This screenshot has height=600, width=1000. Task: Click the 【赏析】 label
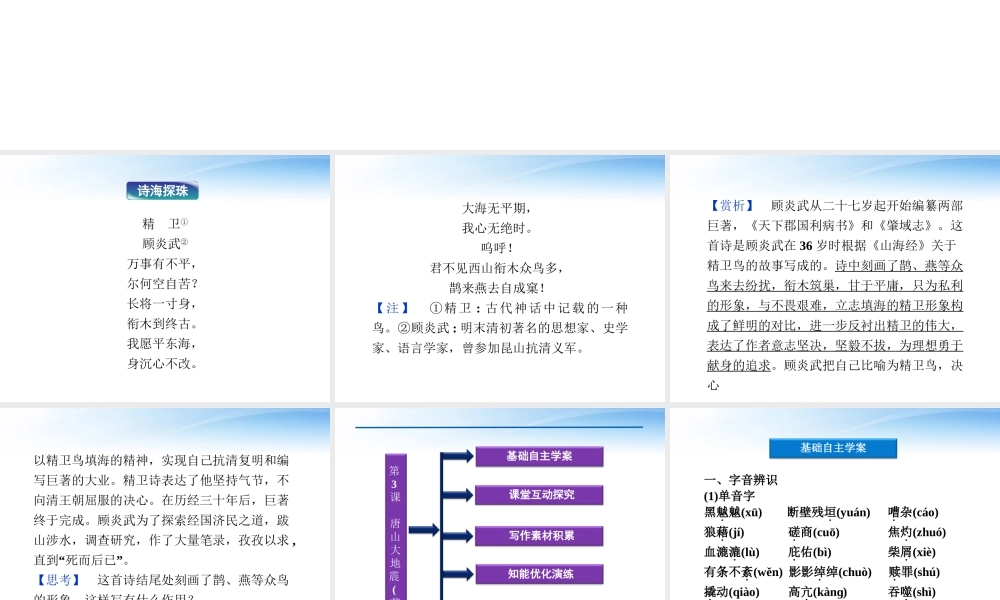tap(732, 205)
